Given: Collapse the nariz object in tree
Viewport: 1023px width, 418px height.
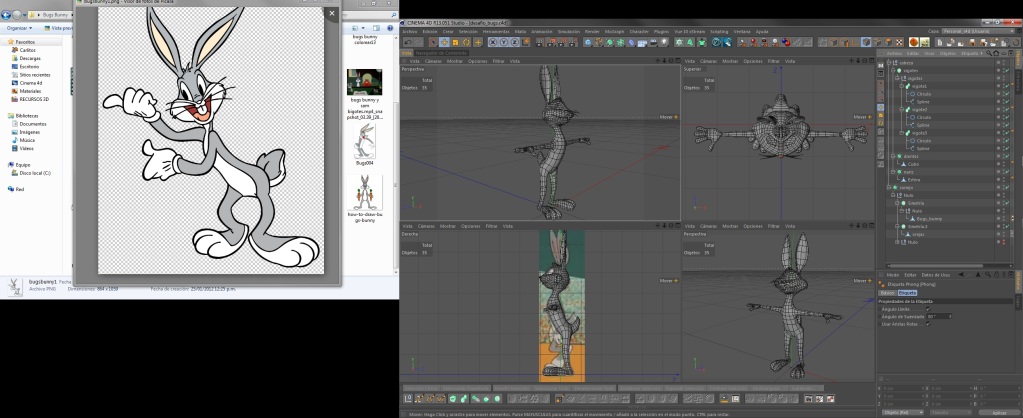Looking at the screenshot, I should coord(893,172).
